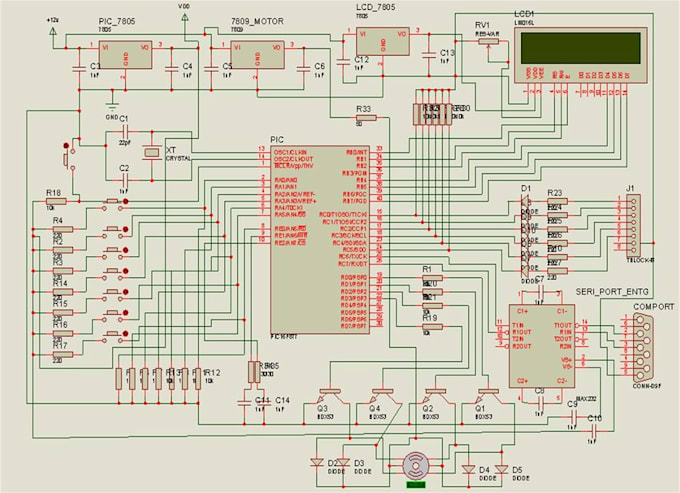The width and height of the screenshot is (680, 493).
Task: Select capacitor C3 symbol
Action: 79,69
